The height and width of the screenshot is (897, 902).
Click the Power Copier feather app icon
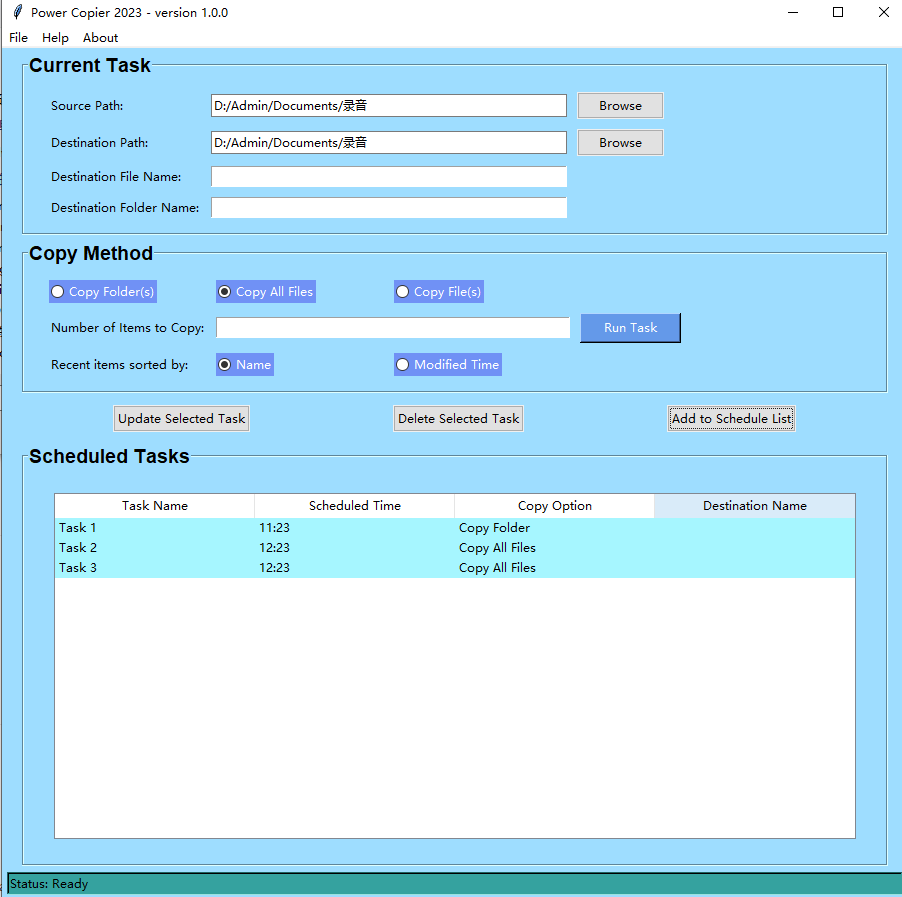(18, 12)
